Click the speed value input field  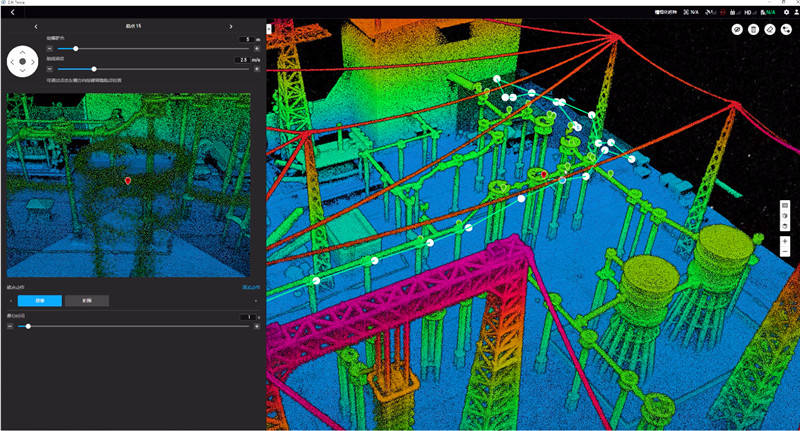[242, 60]
